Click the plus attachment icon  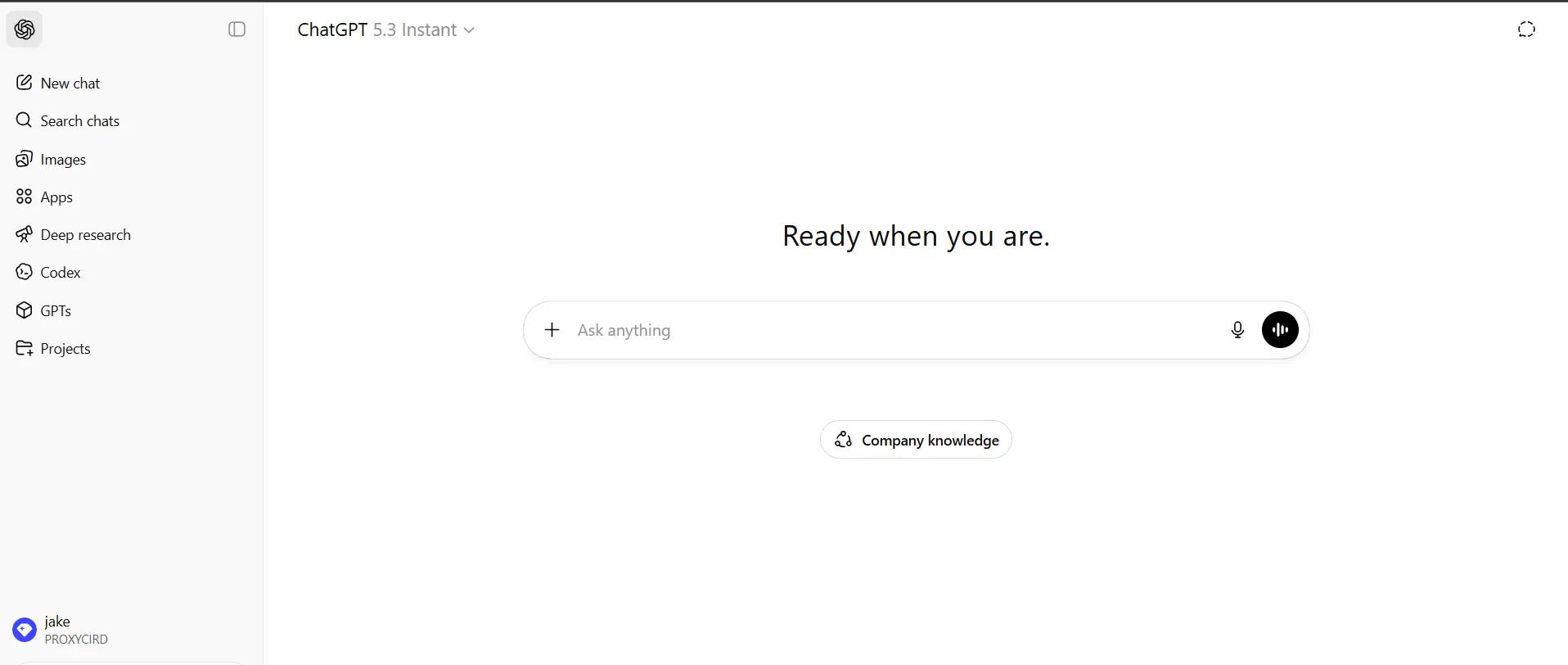pyautogui.click(x=552, y=330)
